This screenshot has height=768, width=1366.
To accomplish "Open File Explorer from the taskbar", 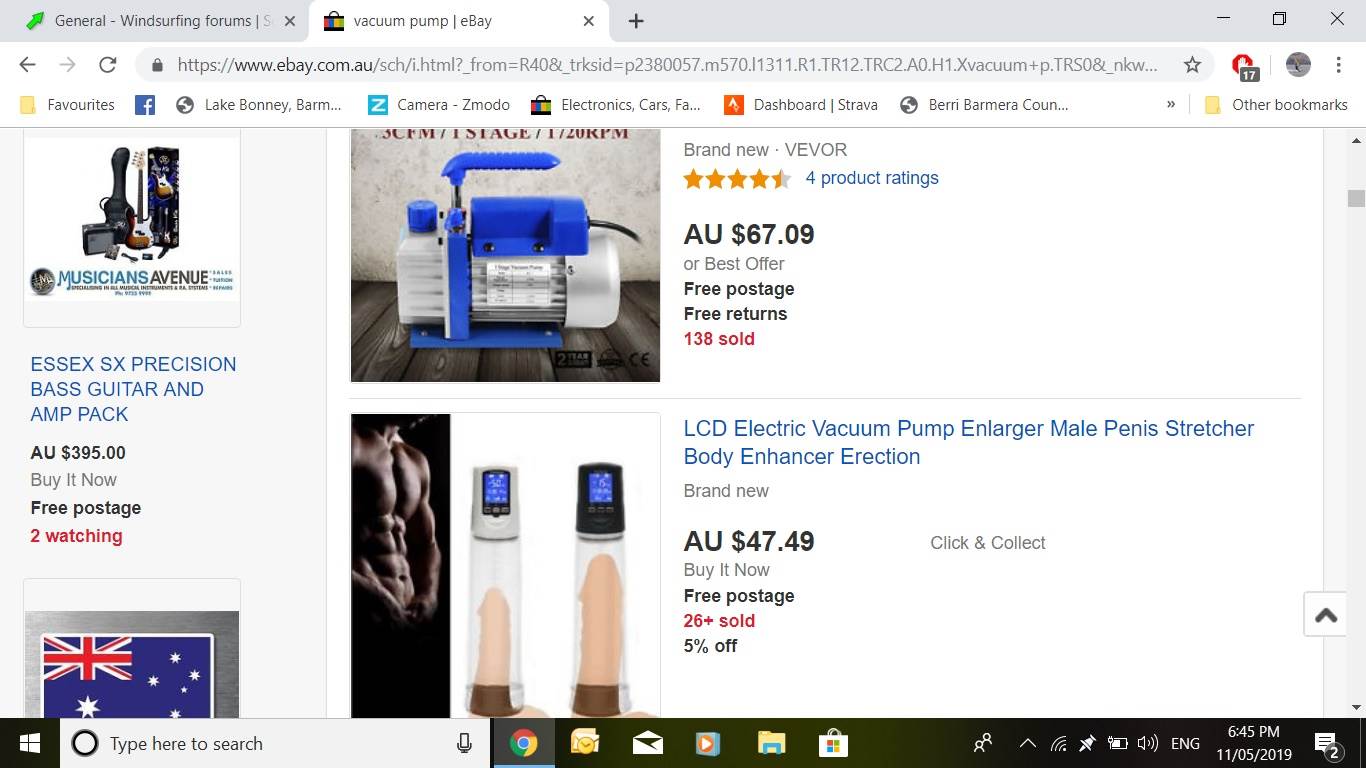I will [x=771, y=743].
